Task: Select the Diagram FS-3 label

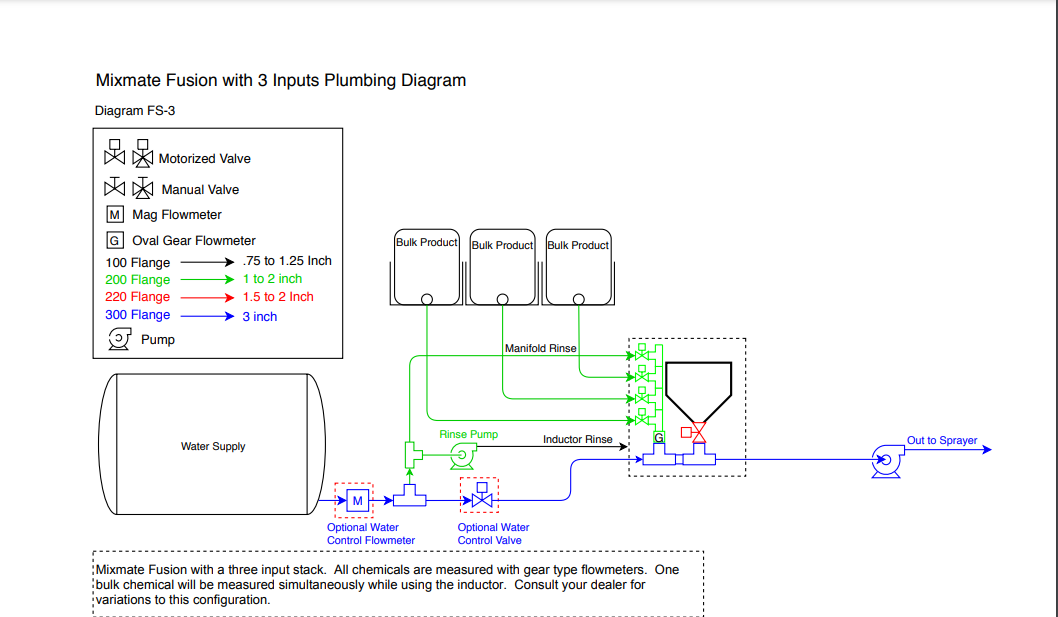Action: coord(136,111)
